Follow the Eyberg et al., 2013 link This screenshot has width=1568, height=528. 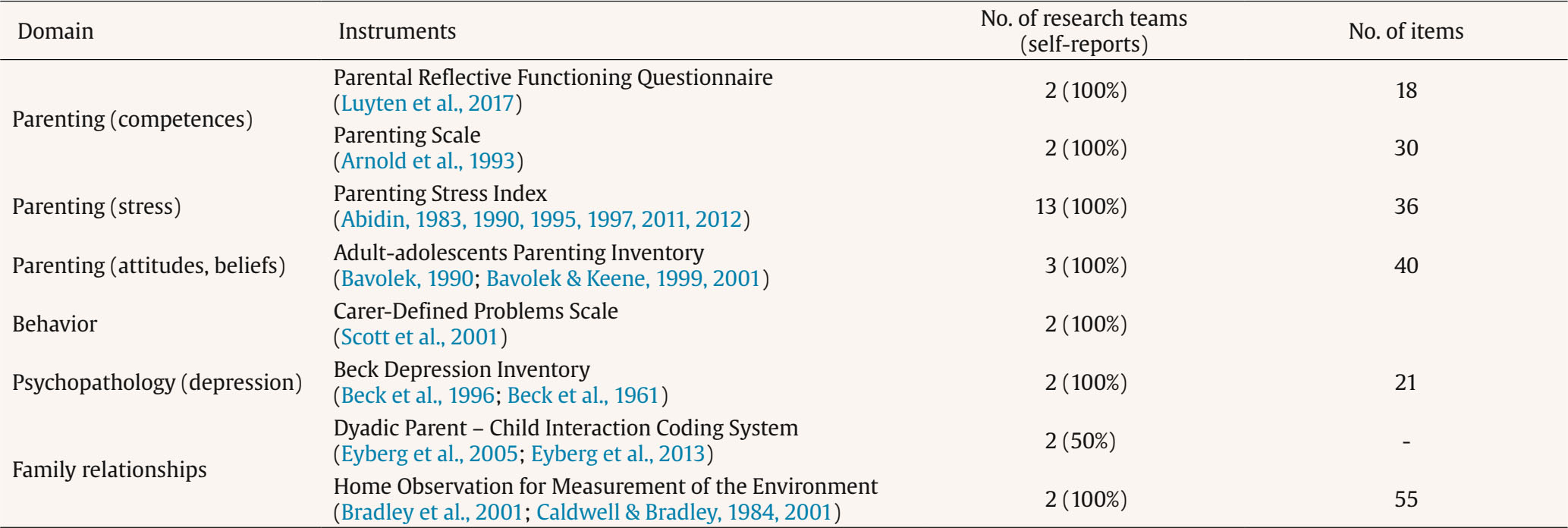click(x=618, y=454)
